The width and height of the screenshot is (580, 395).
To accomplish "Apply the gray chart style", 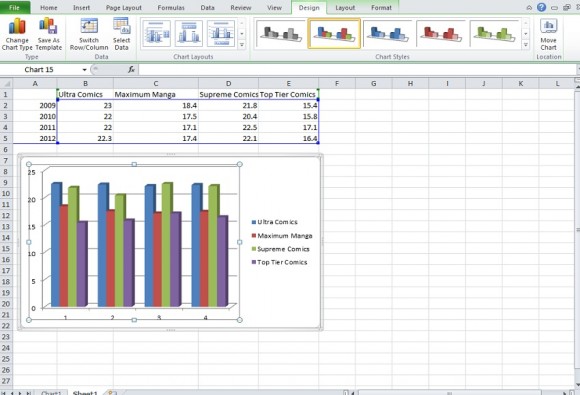I will 280,34.
